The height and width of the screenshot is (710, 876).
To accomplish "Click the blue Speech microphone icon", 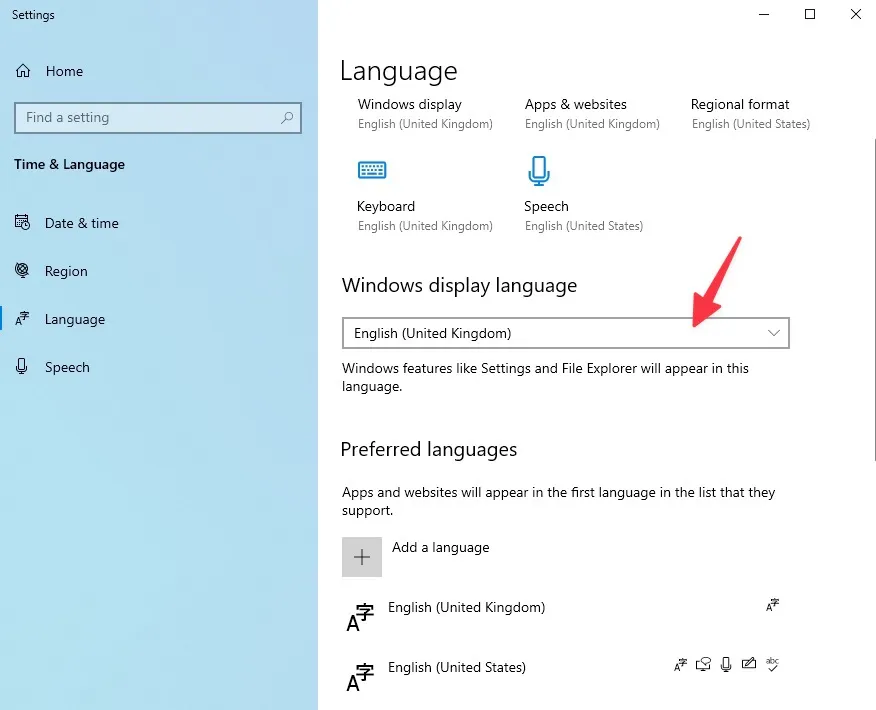I will 539,171.
